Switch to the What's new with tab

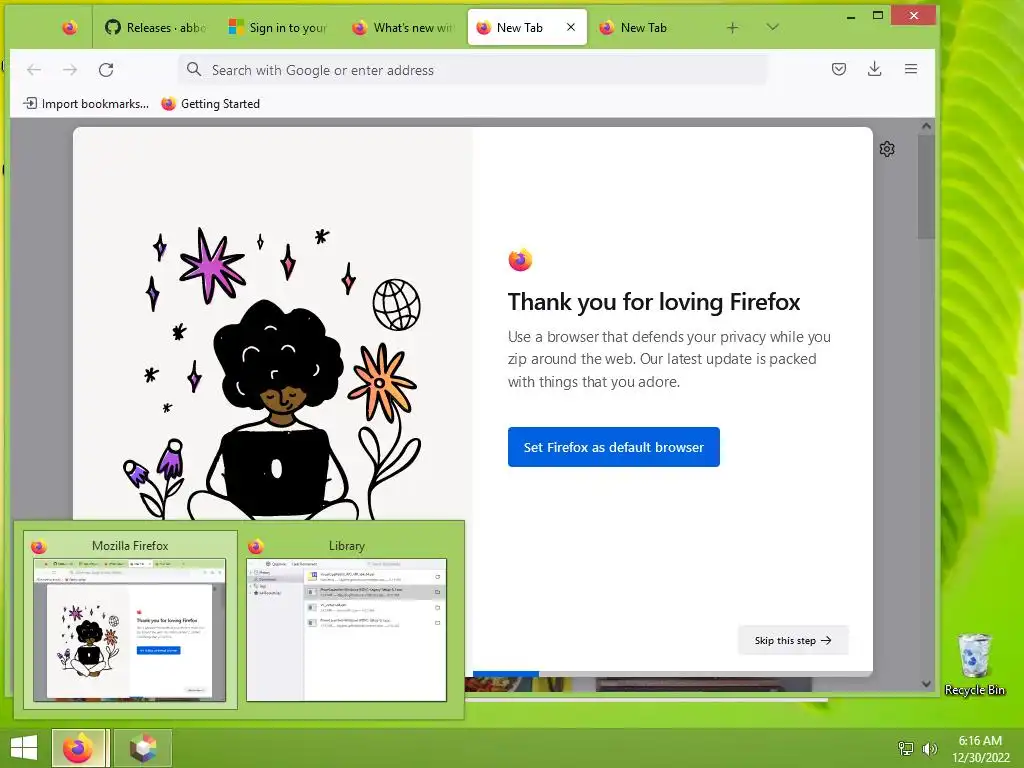(402, 27)
